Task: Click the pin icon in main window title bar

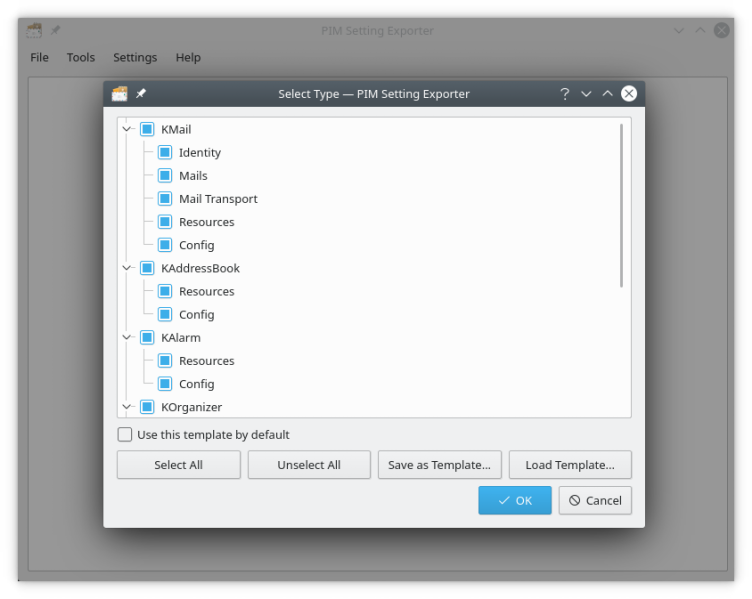Action: pos(55,31)
